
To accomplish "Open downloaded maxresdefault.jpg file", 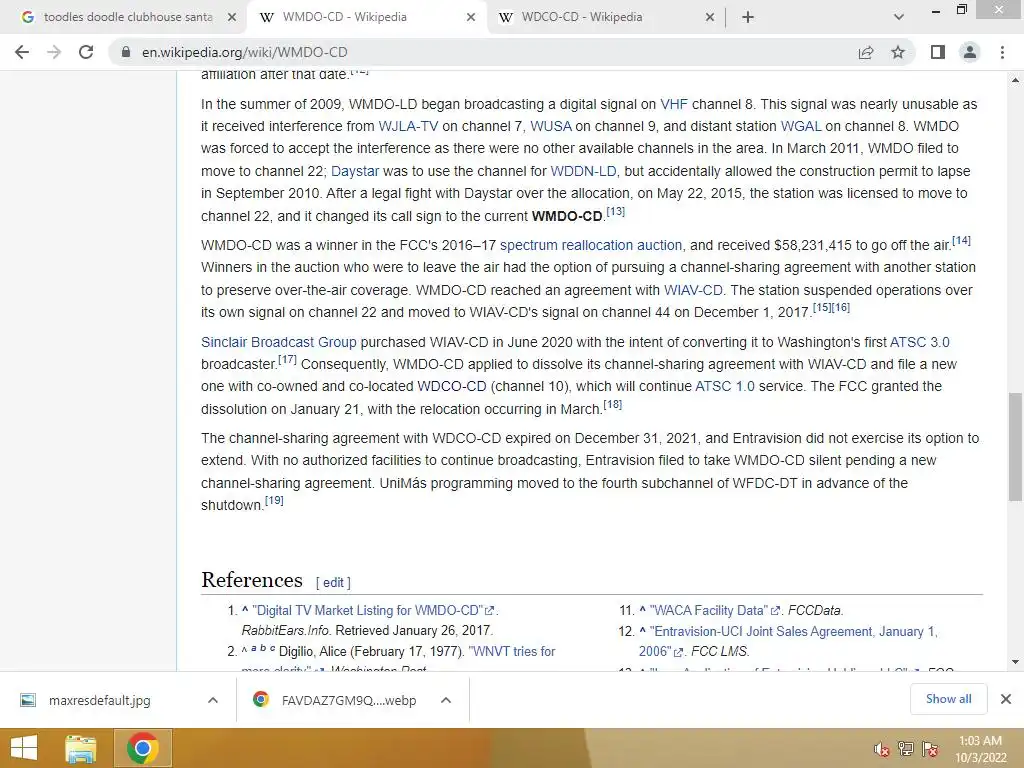I will 99,701.
